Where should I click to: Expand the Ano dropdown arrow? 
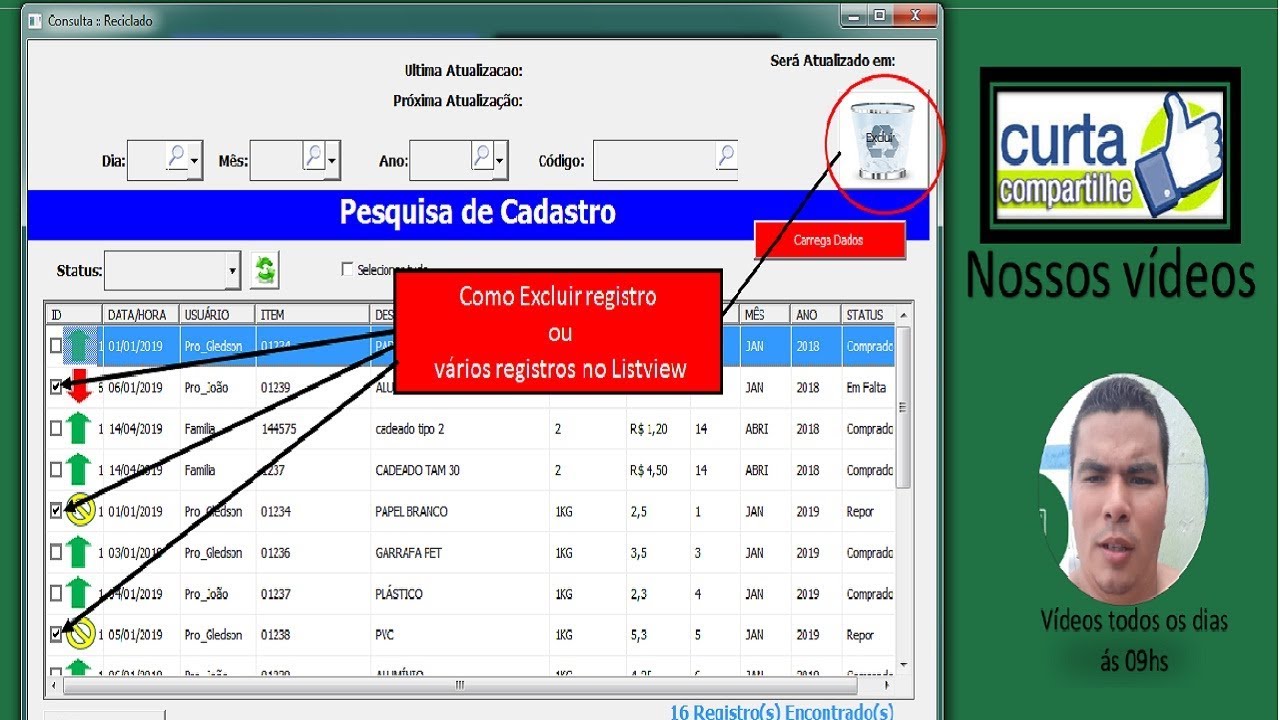tap(500, 160)
